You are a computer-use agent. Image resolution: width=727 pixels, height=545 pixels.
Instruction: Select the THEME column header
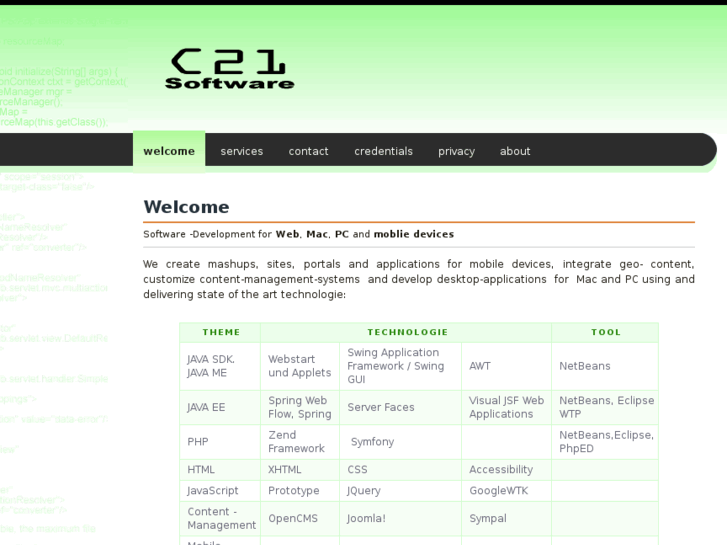220,332
